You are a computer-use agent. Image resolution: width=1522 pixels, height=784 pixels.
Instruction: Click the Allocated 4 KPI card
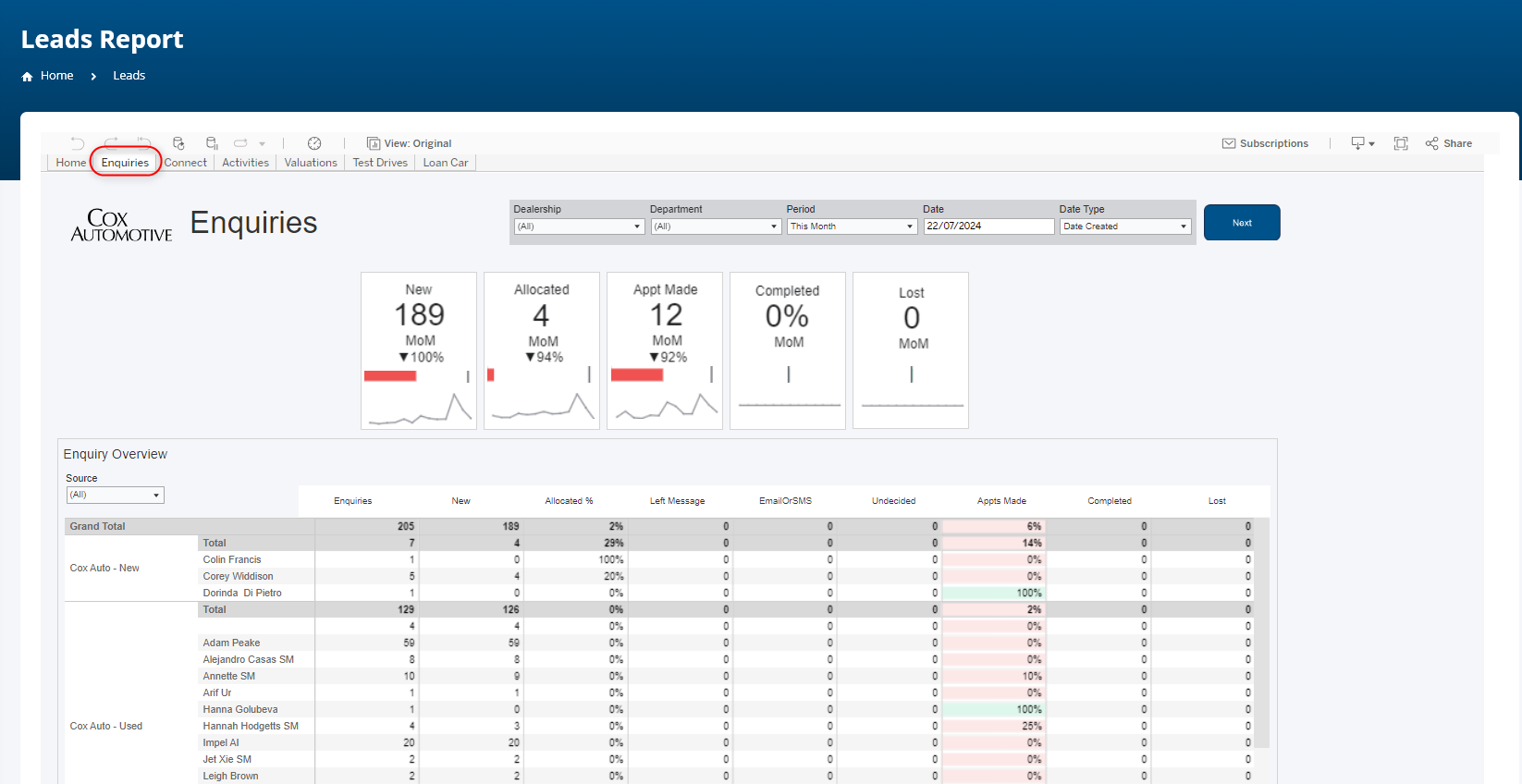pyautogui.click(x=542, y=350)
